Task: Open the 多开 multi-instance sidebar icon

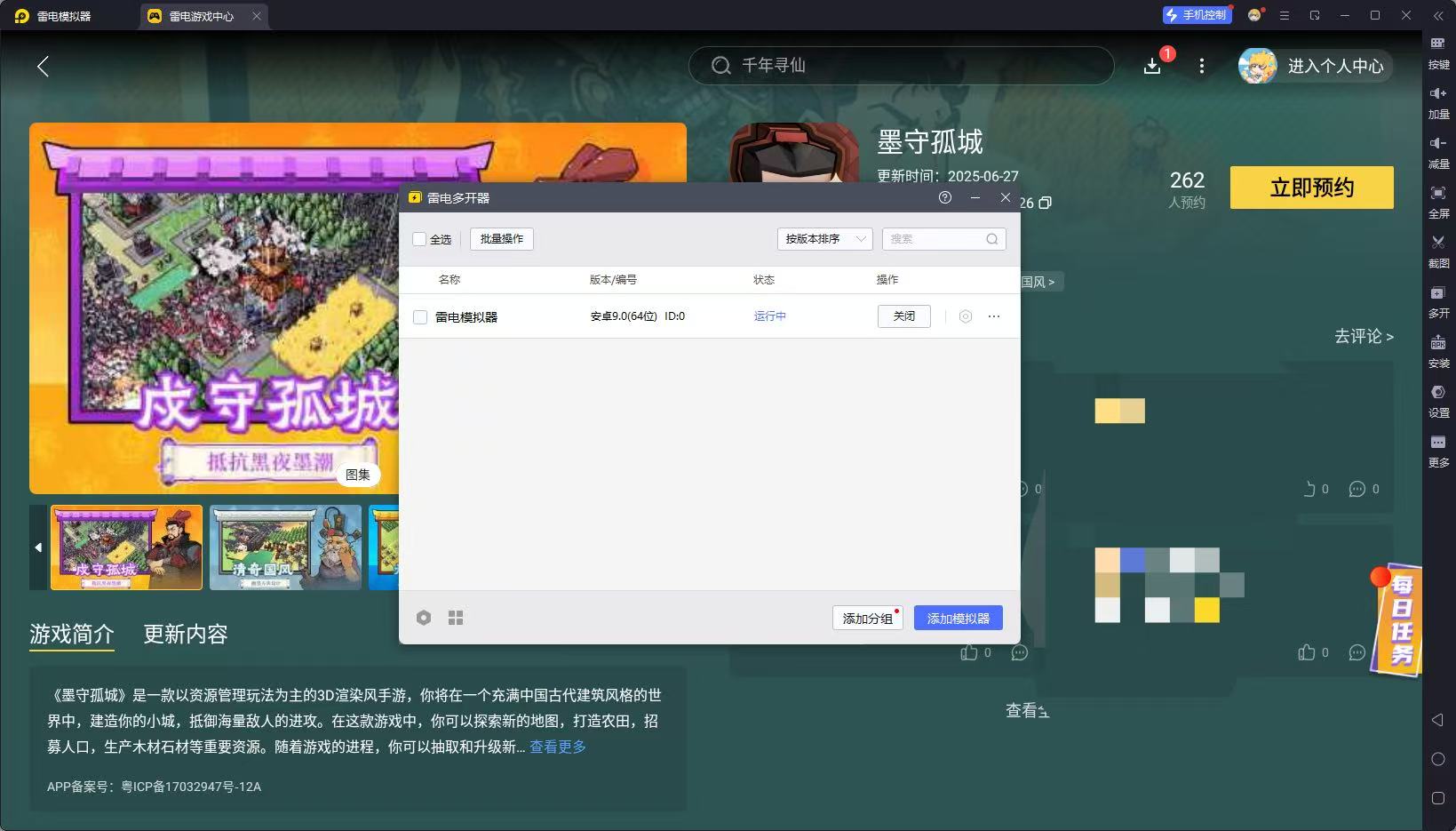Action: 1438,293
